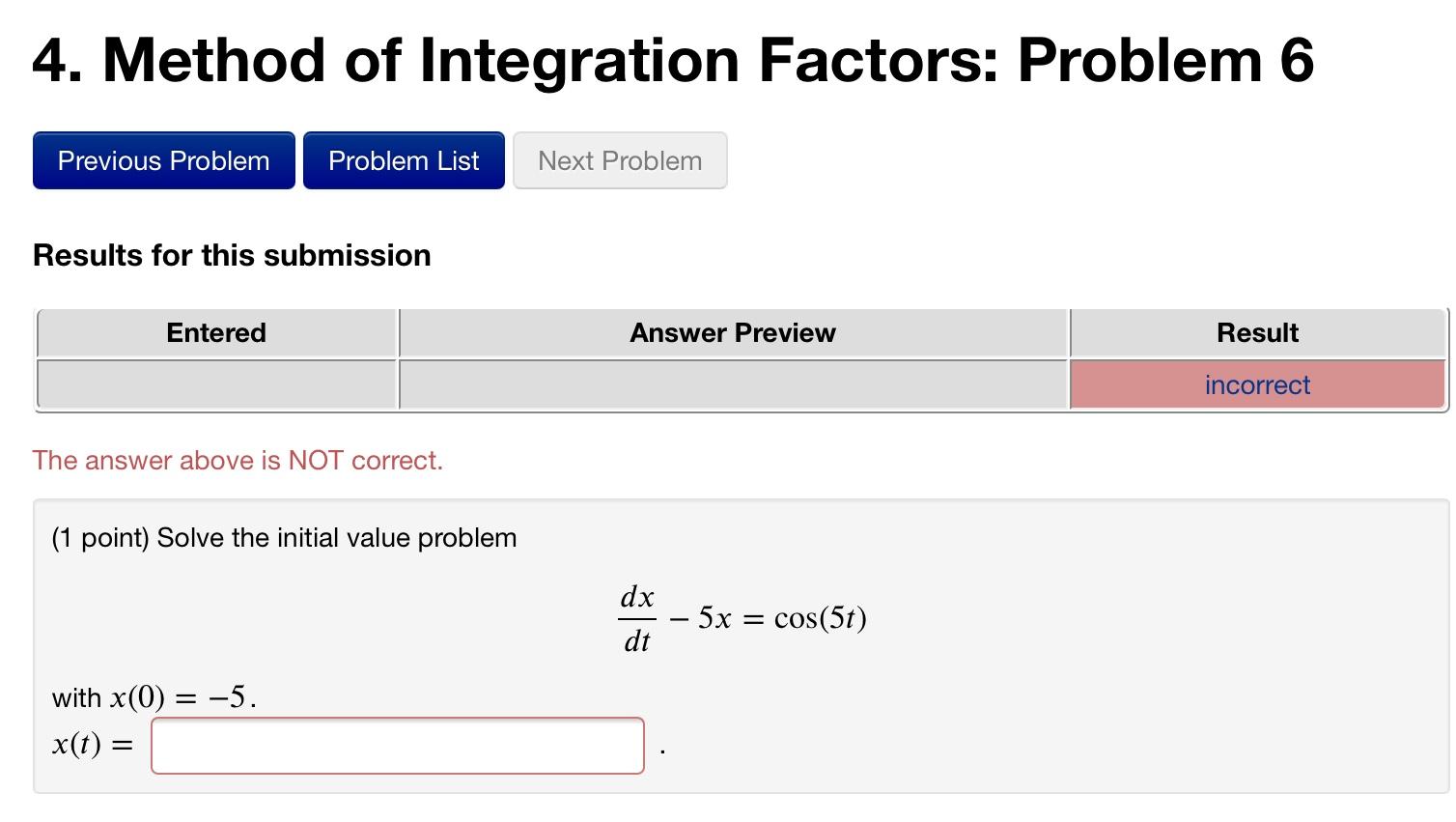The width and height of the screenshot is (1456, 822).
Task: Click the page heading Problem 6
Action: pyautogui.click(x=673, y=61)
